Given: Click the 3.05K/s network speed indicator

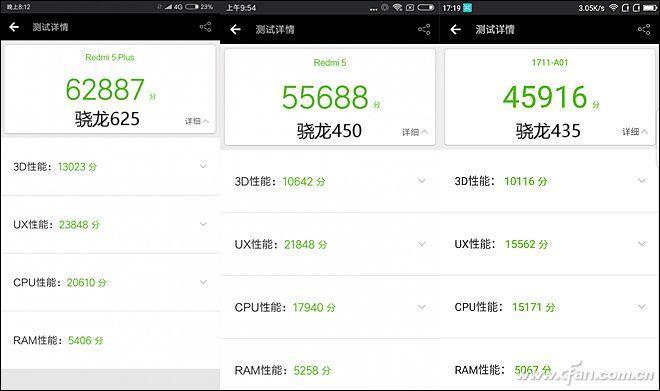Looking at the screenshot, I should (591, 8).
